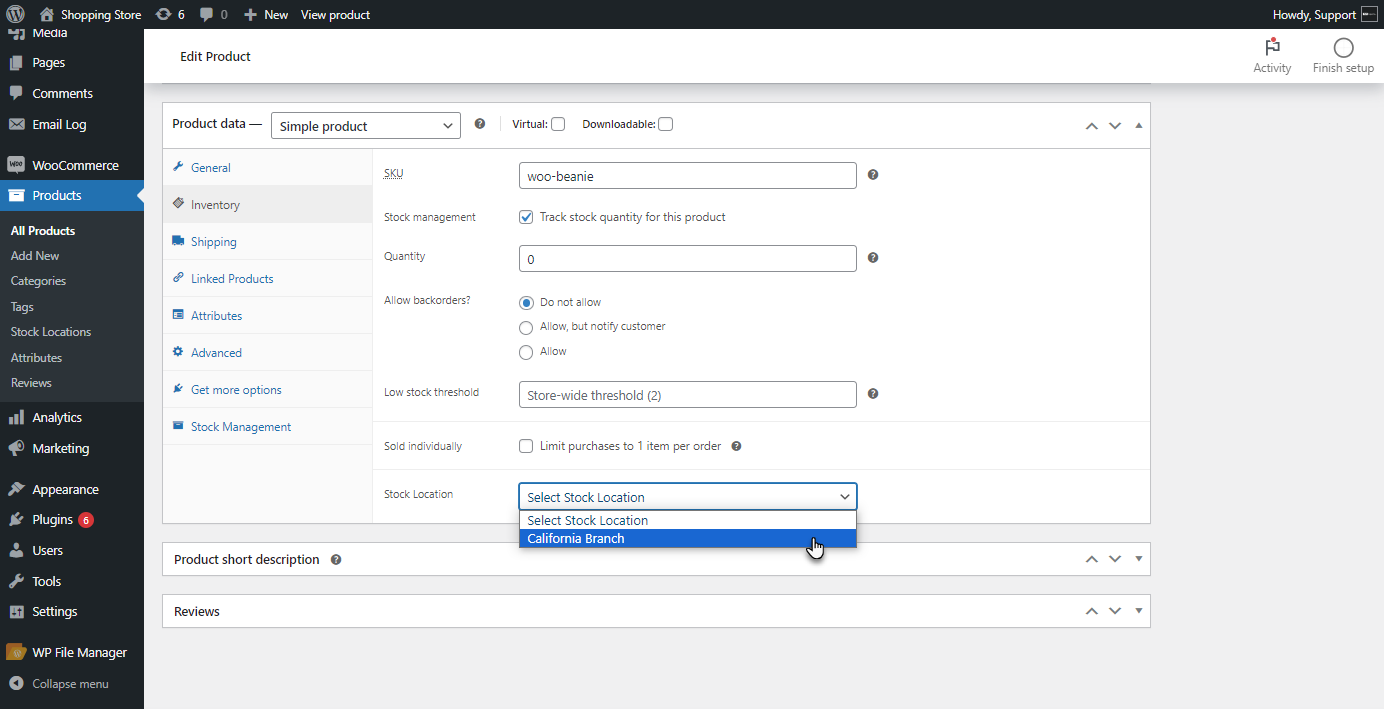Select Allow, but notify customer radio

click(526, 327)
